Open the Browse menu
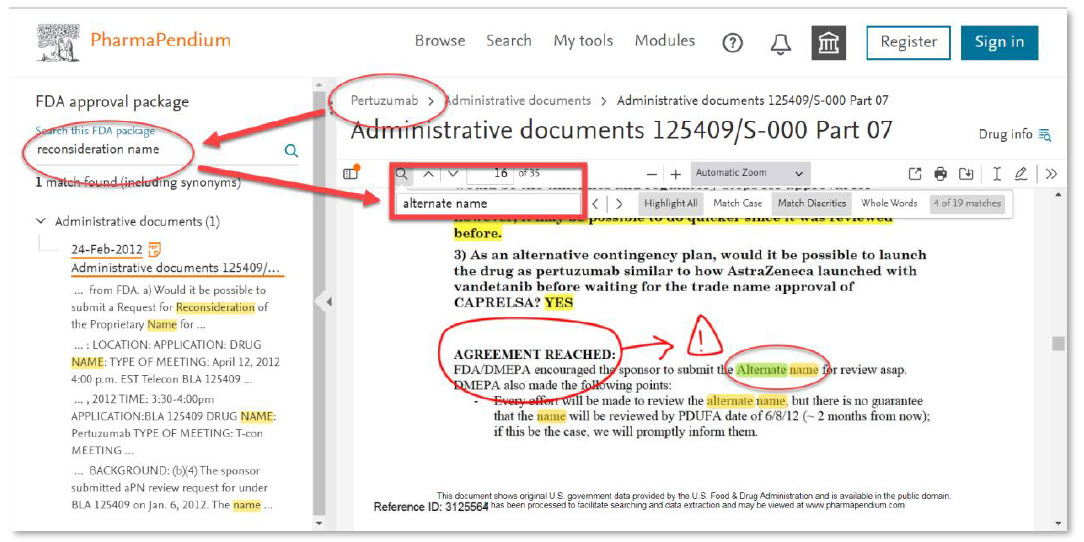Viewport: 1084px width, 542px height. pyautogui.click(x=440, y=41)
